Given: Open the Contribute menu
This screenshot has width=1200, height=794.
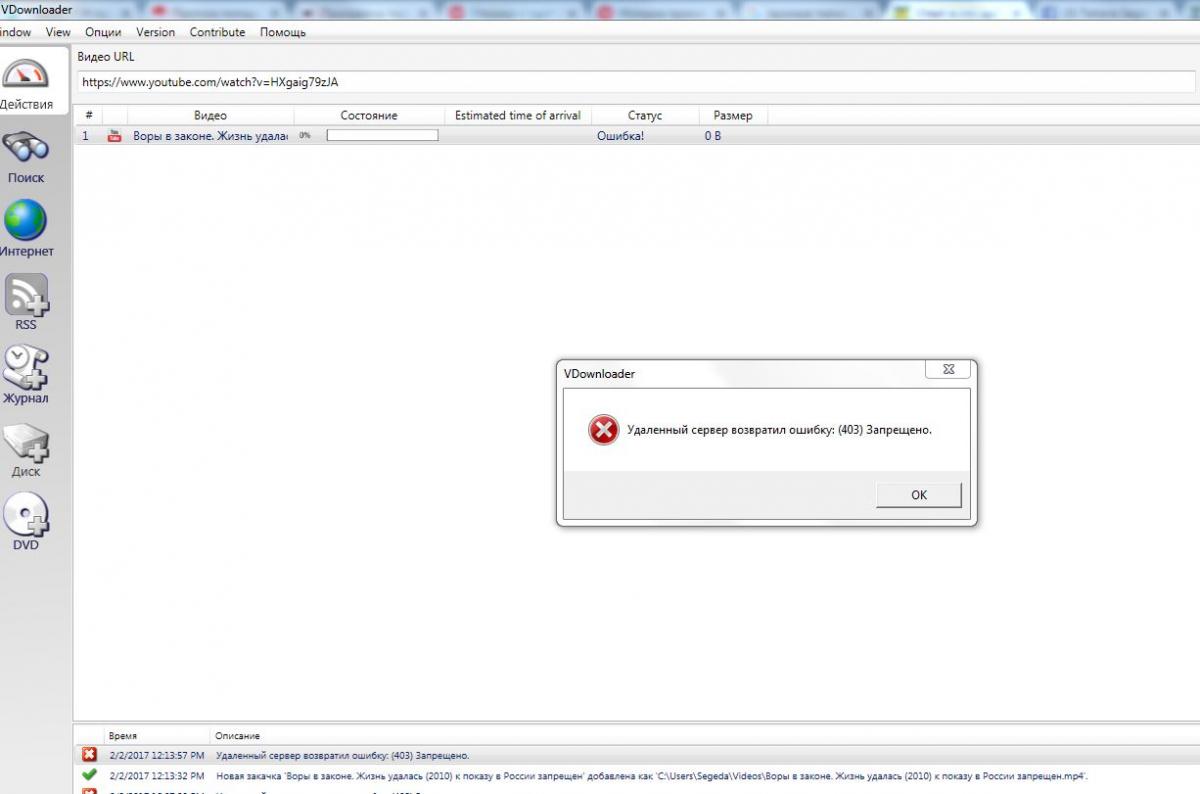Looking at the screenshot, I should 217,32.
